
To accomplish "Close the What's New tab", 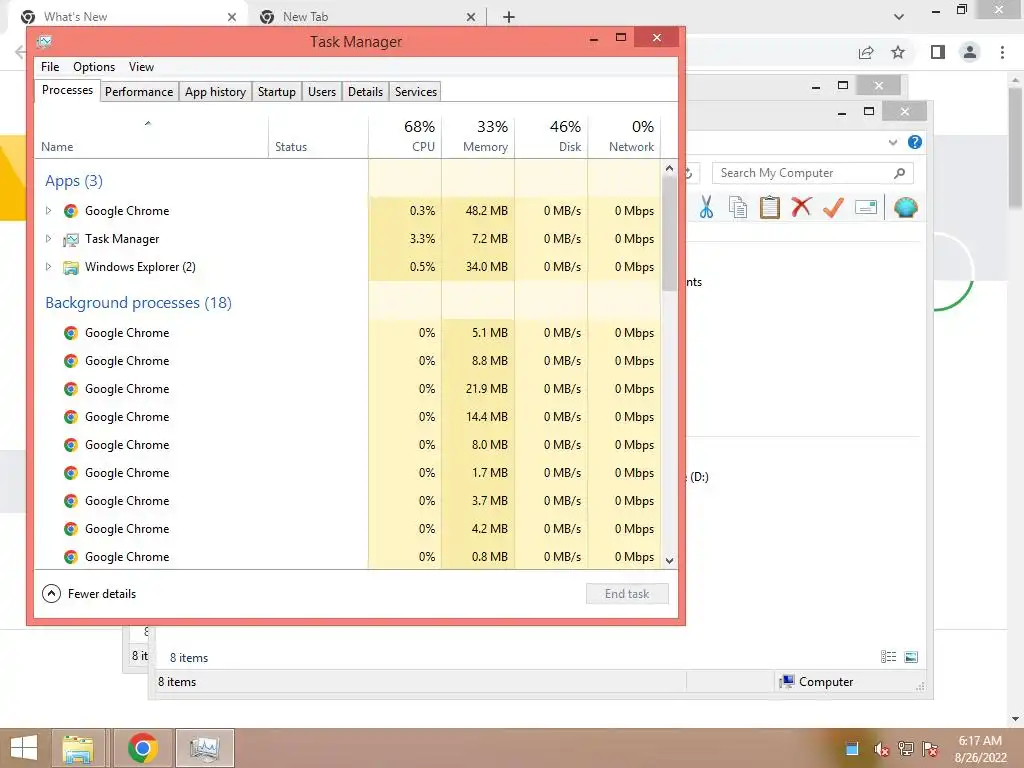I will [x=232, y=17].
